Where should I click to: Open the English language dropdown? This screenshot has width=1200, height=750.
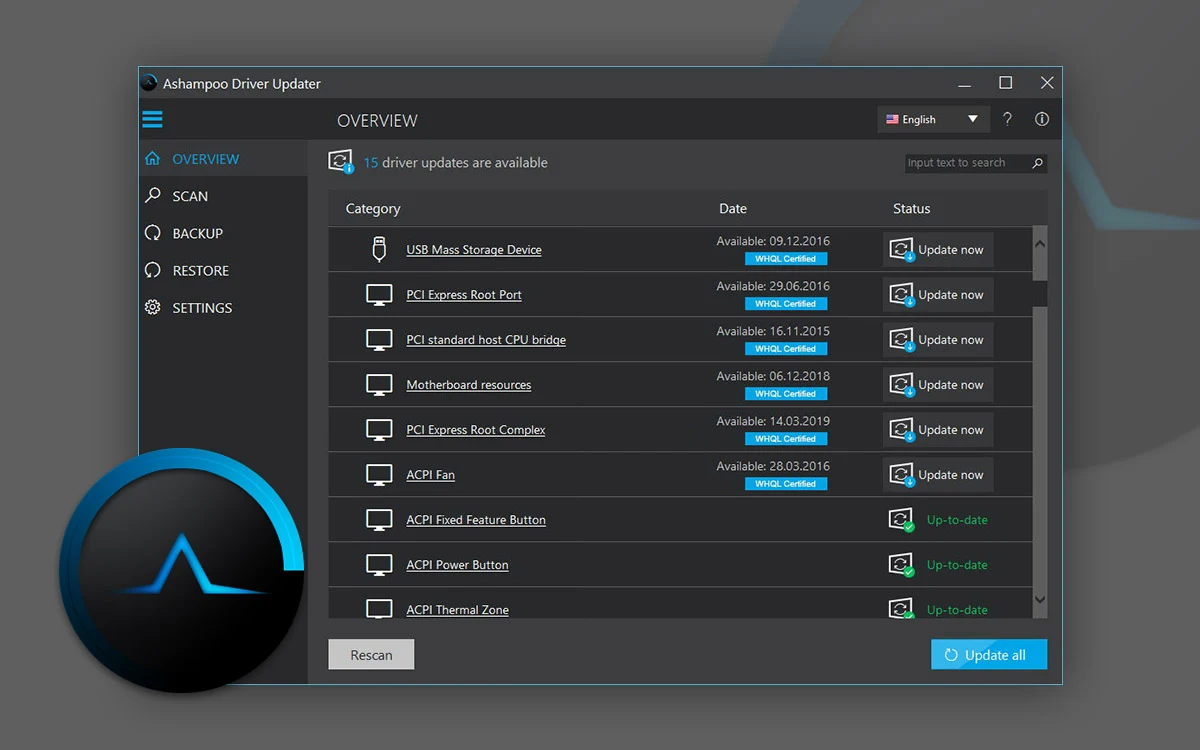pyautogui.click(x=933, y=119)
